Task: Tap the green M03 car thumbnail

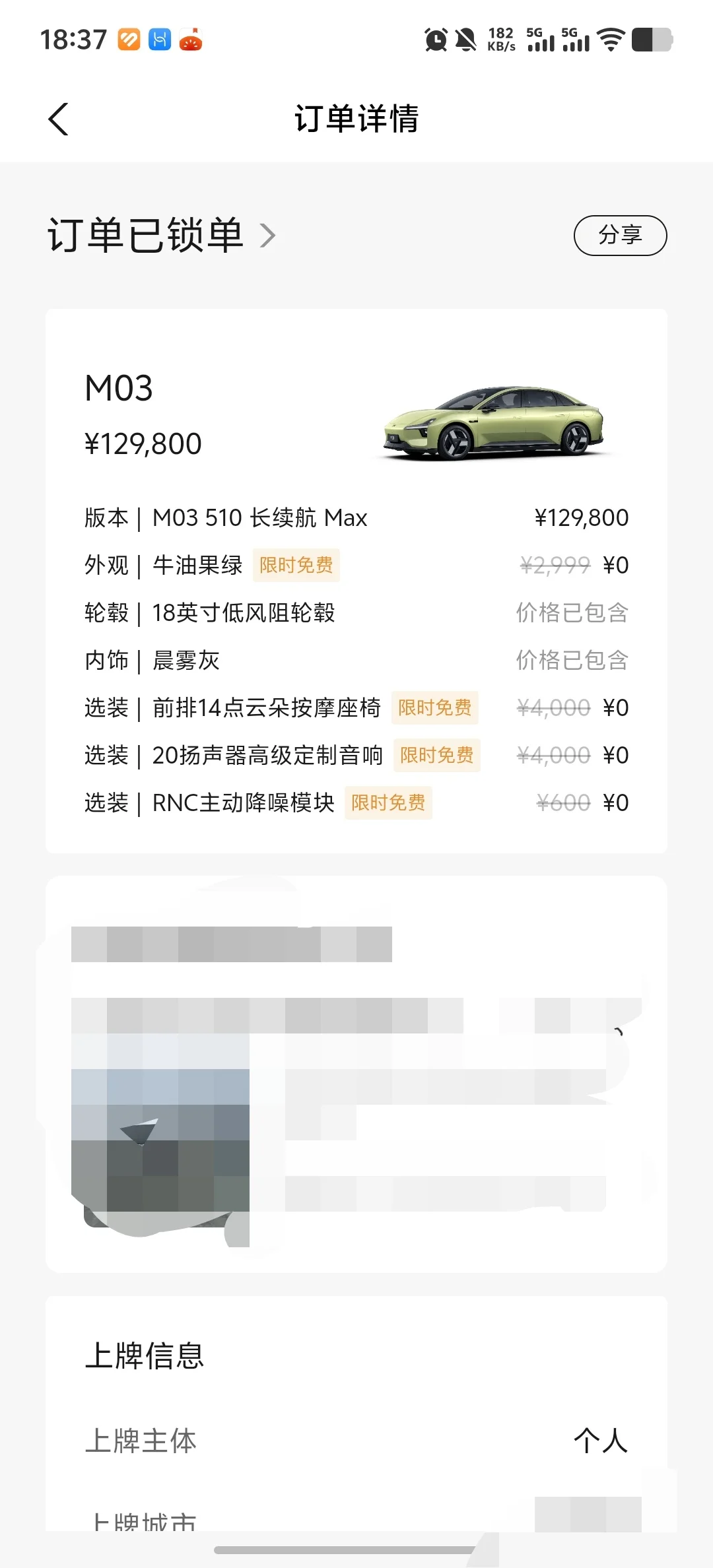Action: (x=494, y=422)
